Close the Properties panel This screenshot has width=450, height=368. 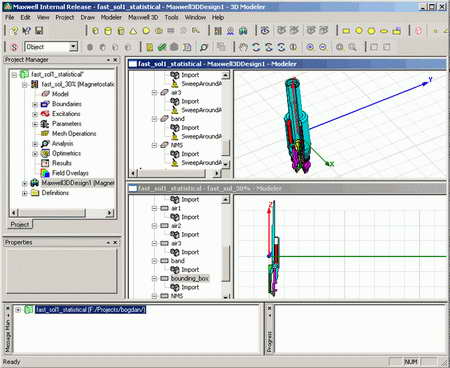pos(115,242)
